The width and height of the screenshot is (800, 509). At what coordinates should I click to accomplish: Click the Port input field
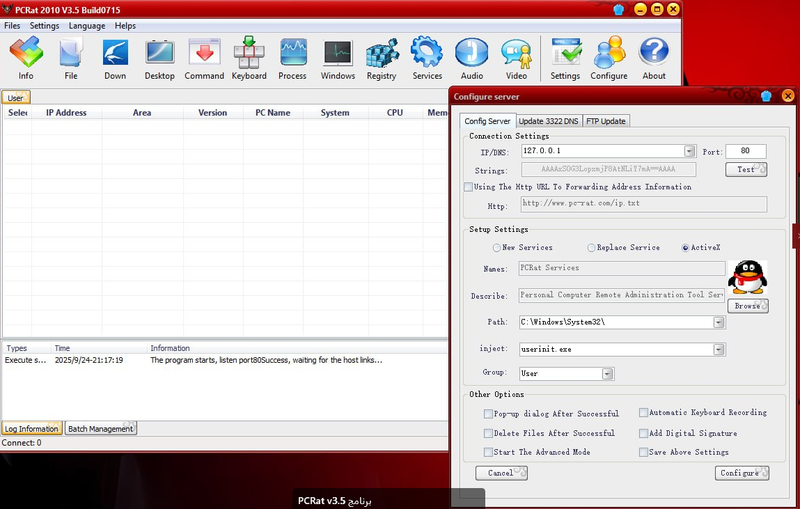(745, 151)
